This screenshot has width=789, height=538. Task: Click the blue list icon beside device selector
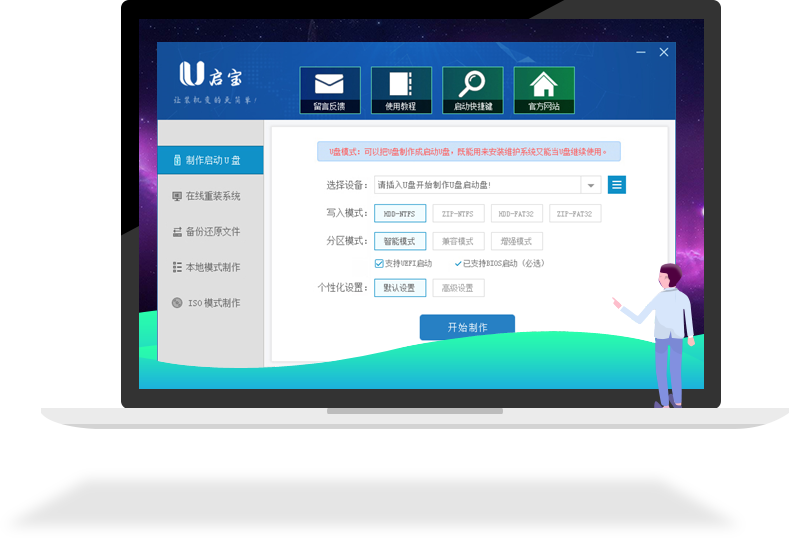click(617, 185)
